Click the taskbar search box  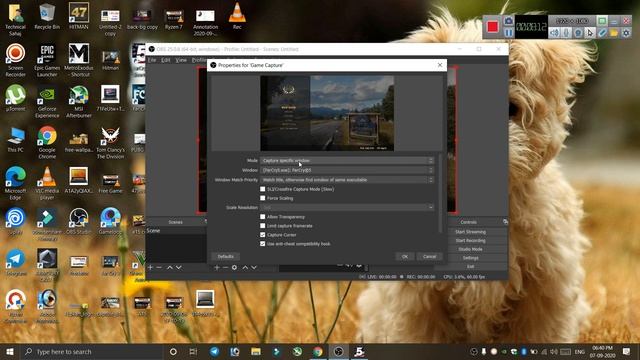click(92, 351)
